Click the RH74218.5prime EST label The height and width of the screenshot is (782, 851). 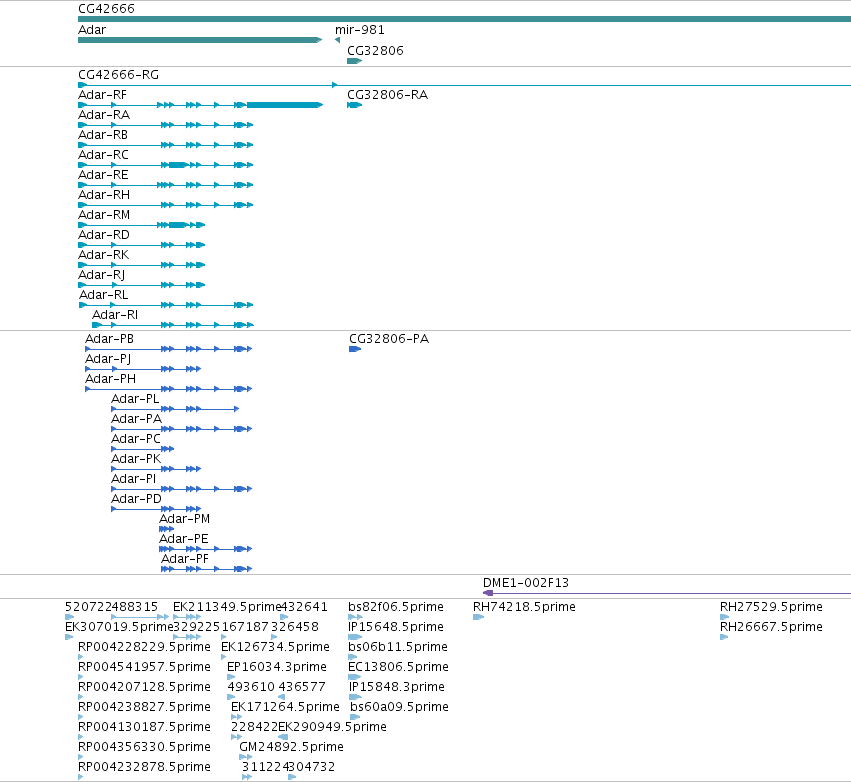(524, 607)
